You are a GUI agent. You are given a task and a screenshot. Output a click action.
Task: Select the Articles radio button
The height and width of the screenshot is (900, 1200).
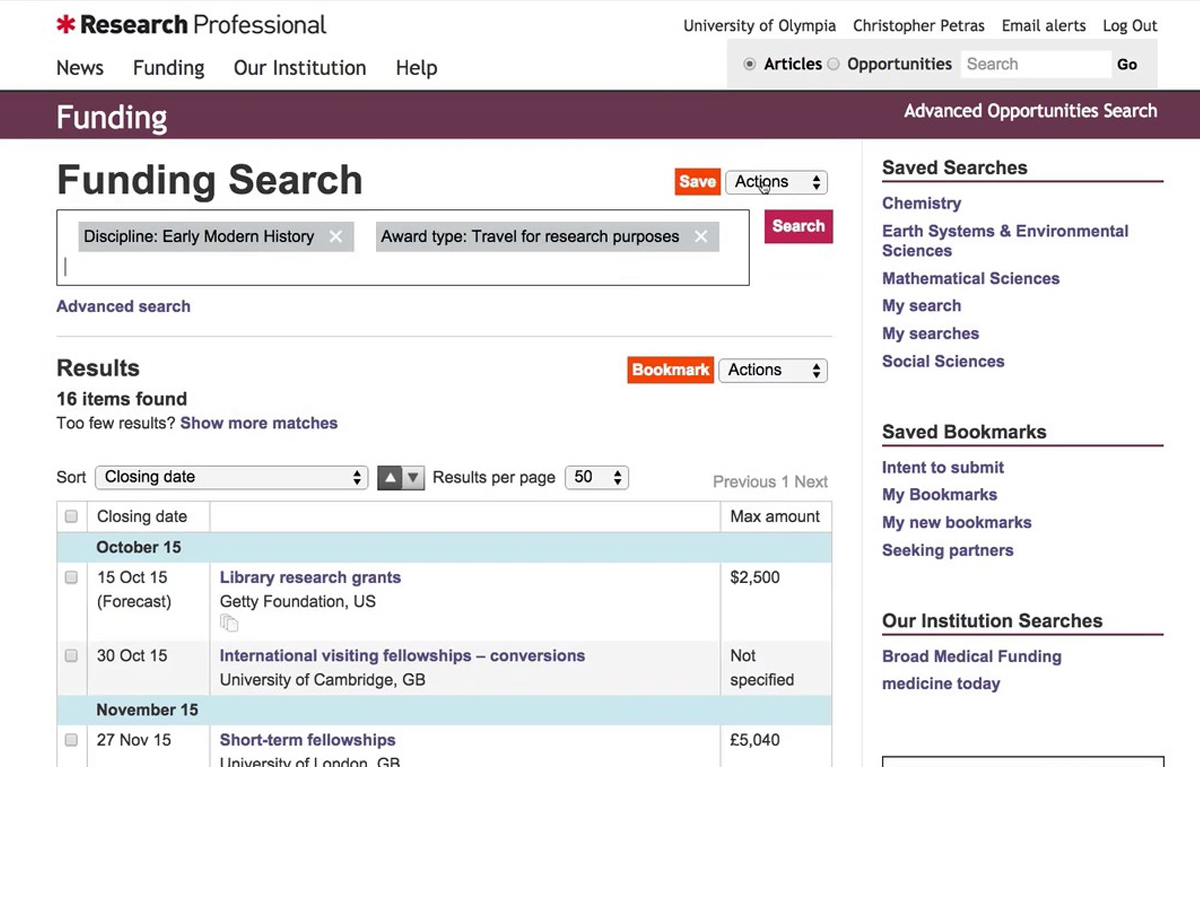[x=750, y=64]
